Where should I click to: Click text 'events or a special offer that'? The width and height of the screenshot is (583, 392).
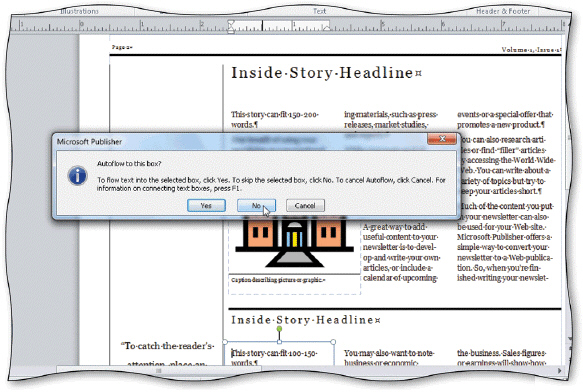point(505,114)
